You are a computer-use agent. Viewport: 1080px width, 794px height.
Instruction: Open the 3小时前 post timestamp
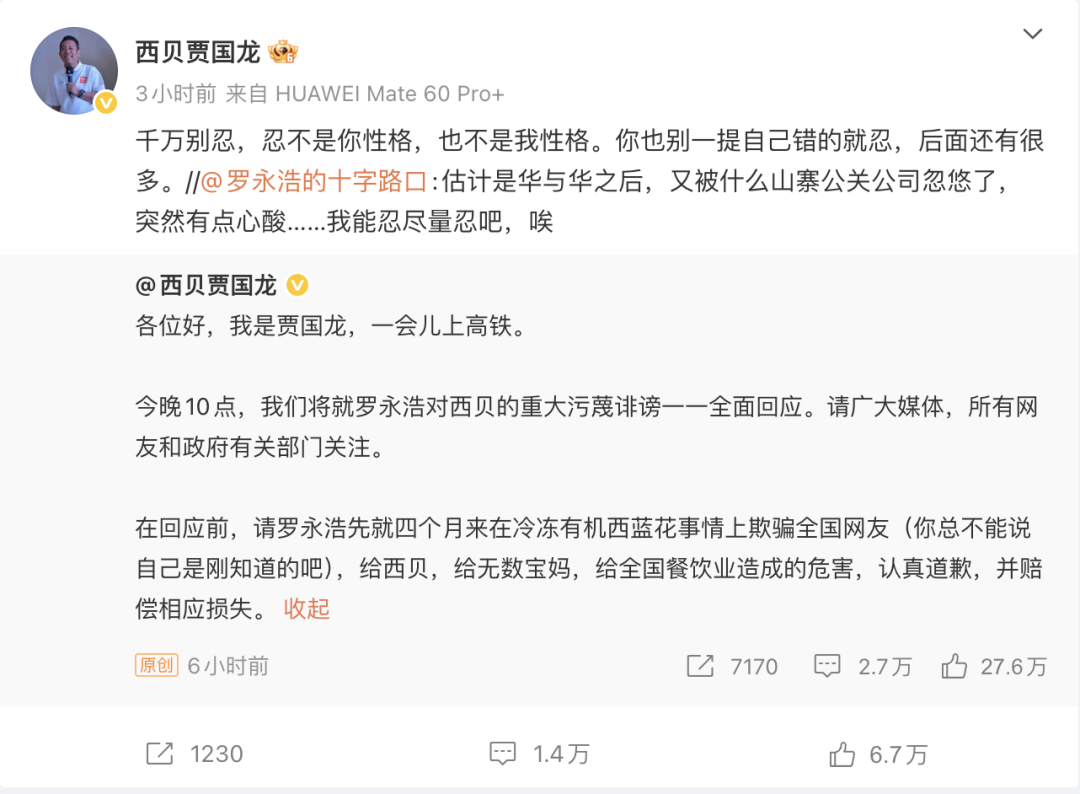click(176, 94)
